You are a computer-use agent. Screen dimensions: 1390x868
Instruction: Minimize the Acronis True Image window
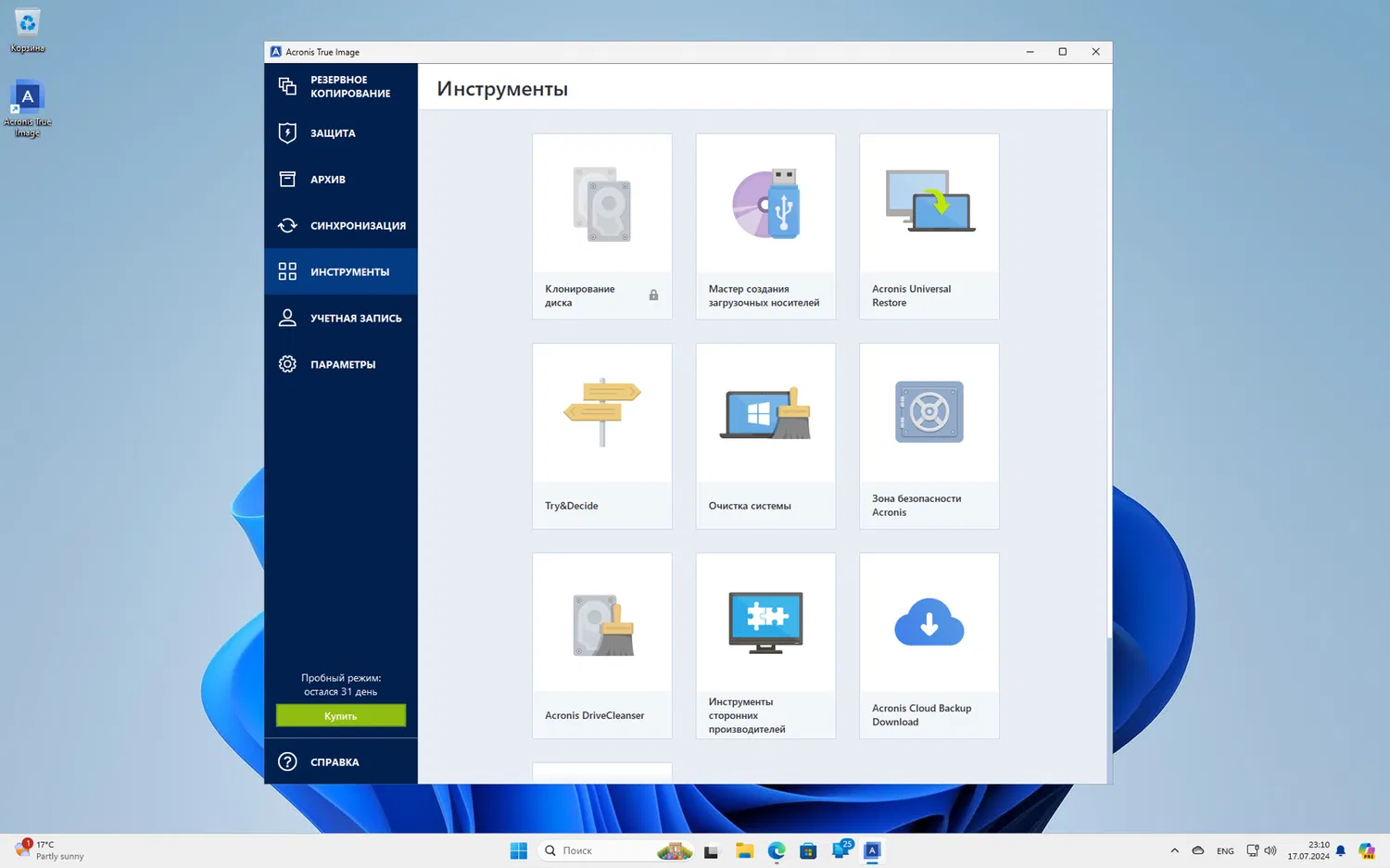point(1030,52)
